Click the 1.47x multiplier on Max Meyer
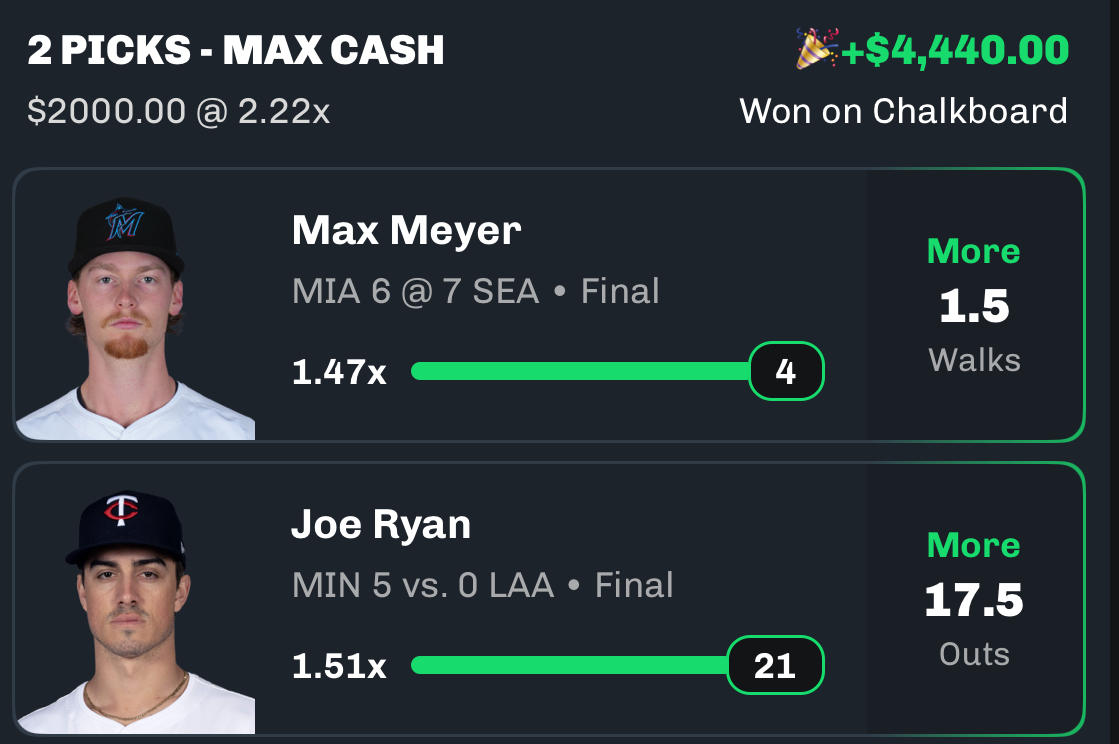1119x744 pixels. [x=339, y=372]
